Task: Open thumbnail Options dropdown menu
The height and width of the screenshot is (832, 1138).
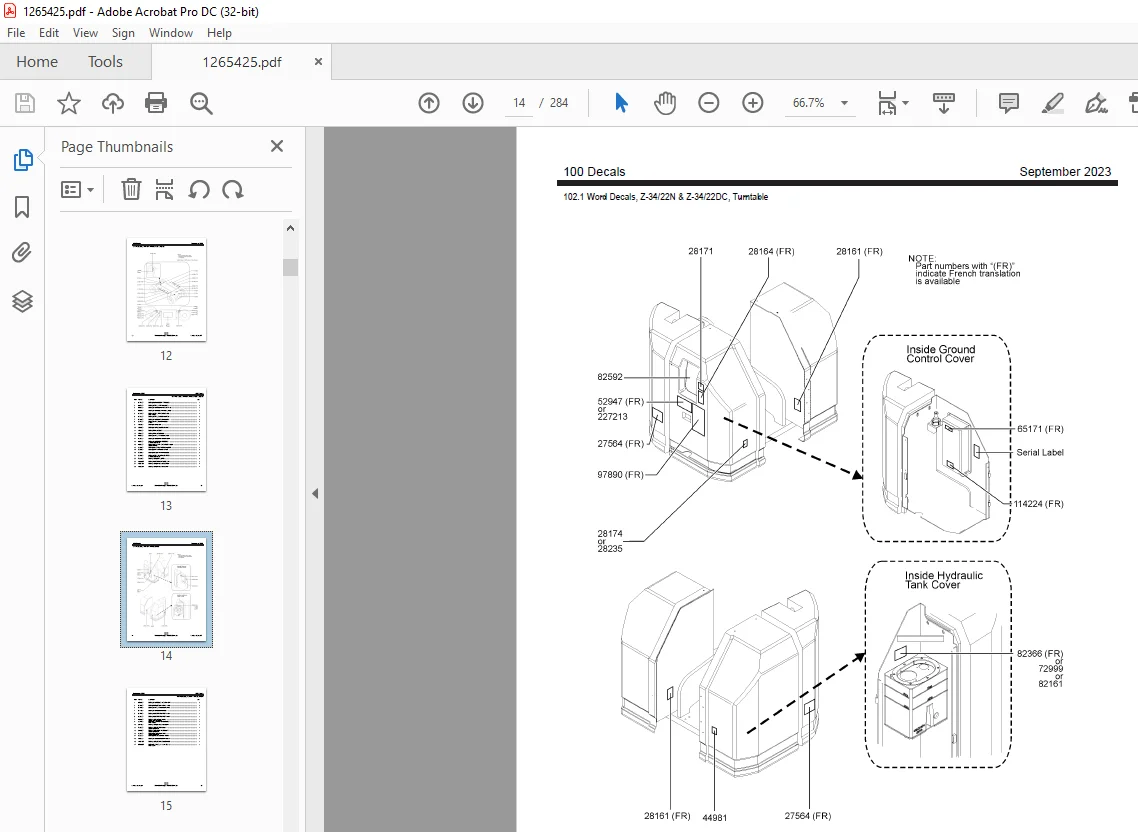Action: click(x=78, y=189)
